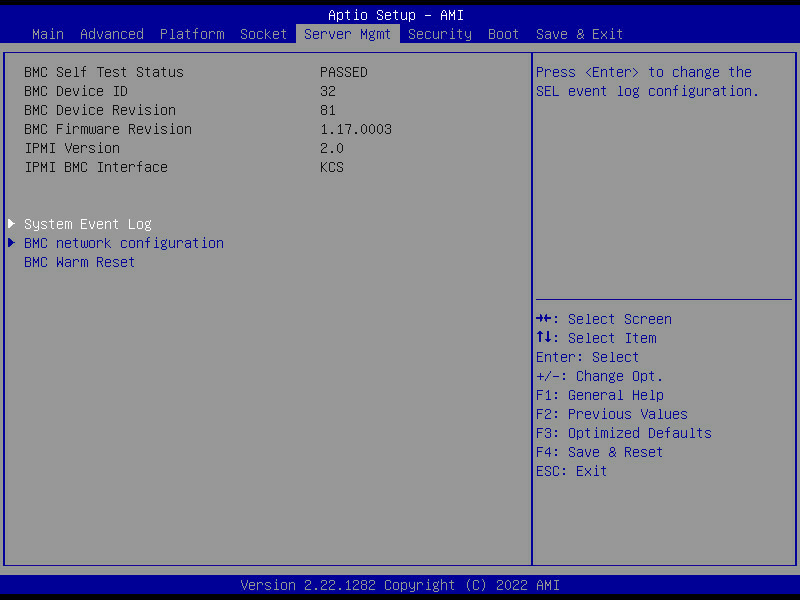Click the F3: Optimized Defaults hint
The height and width of the screenshot is (600, 800).
[623, 433]
